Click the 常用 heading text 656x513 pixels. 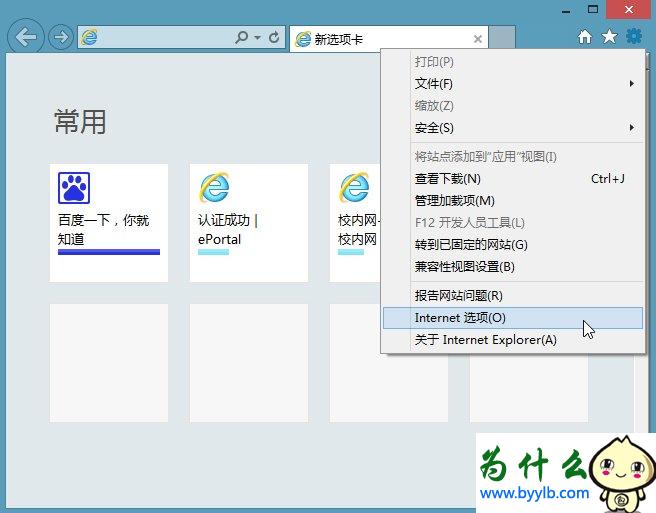coord(80,122)
